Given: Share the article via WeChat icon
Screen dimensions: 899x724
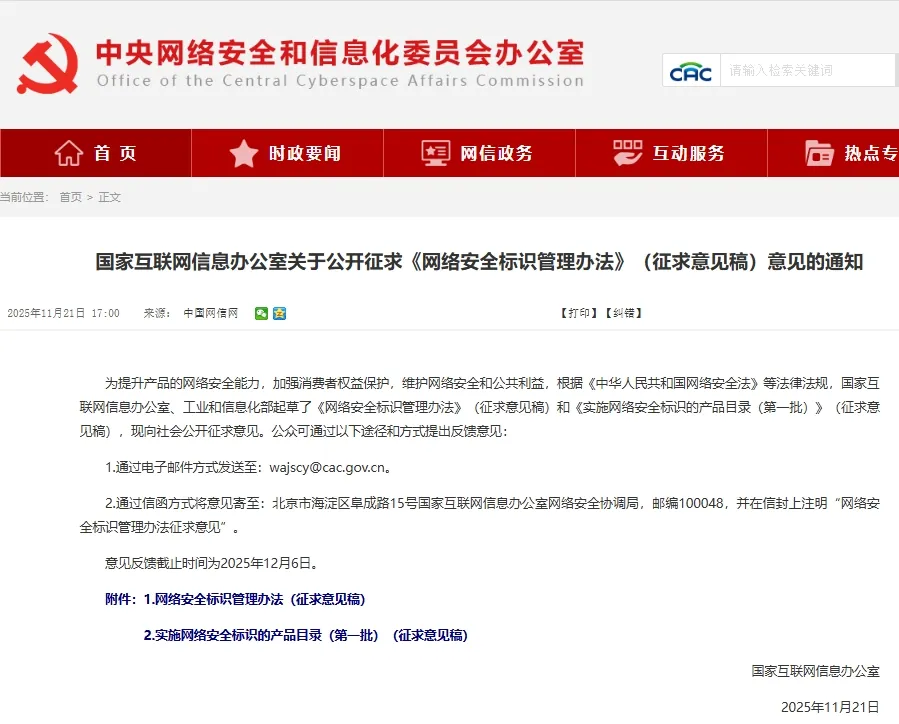Looking at the screenshot, I should click(261, 313).
